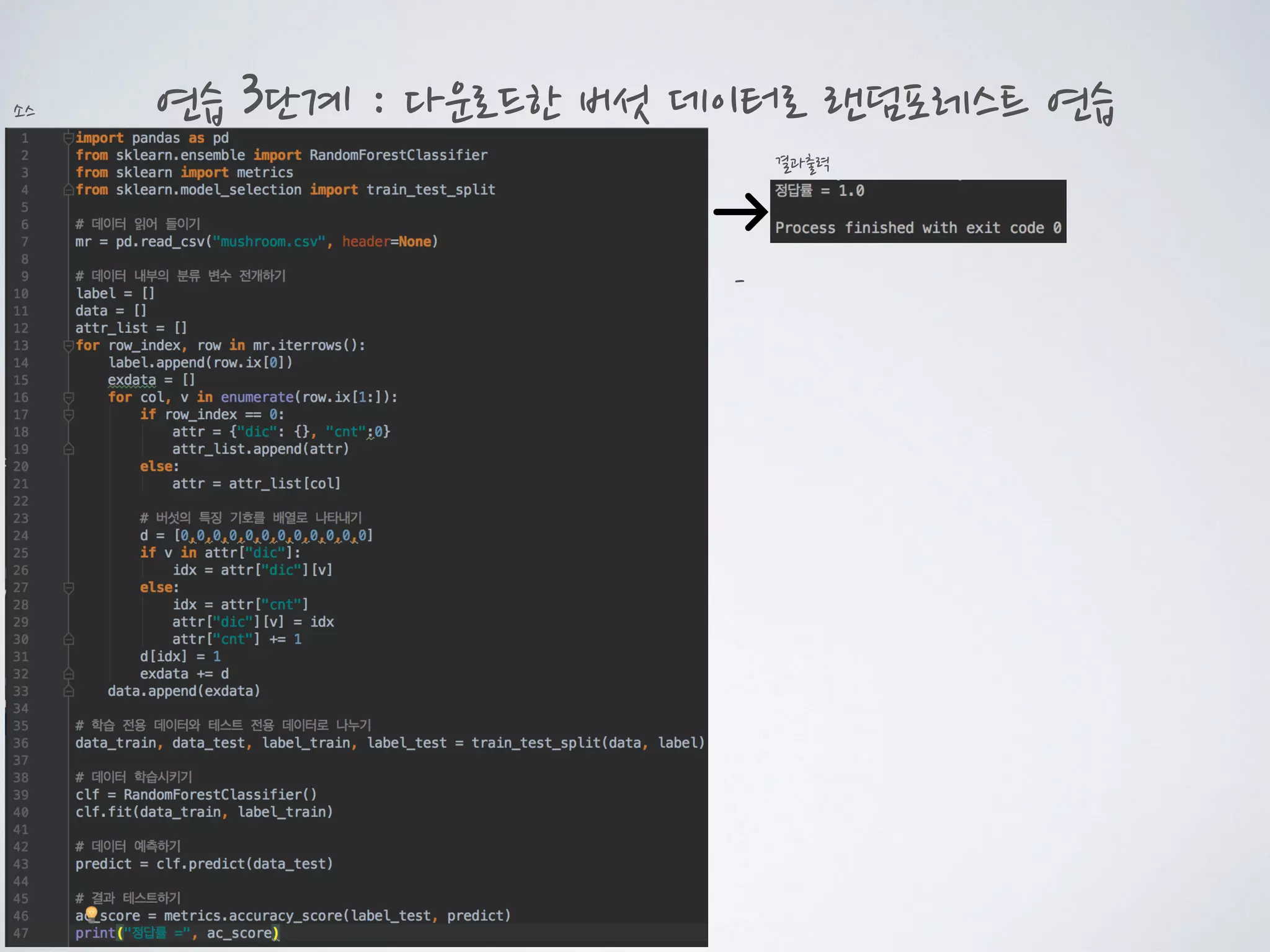1270x952 pixels.
Task: Click line number 36 in the gutter
Action: click(x=21, y=743)
